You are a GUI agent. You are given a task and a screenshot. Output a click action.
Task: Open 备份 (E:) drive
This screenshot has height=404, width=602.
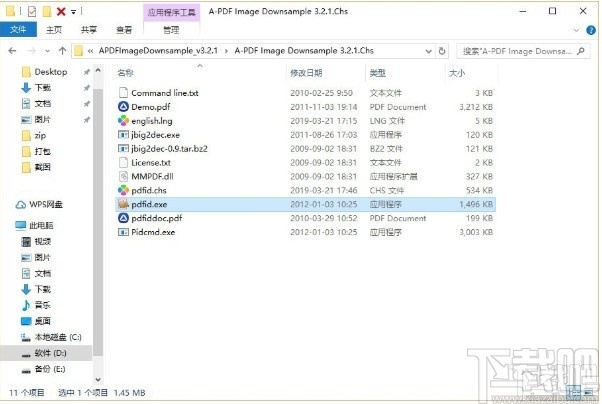43,369
